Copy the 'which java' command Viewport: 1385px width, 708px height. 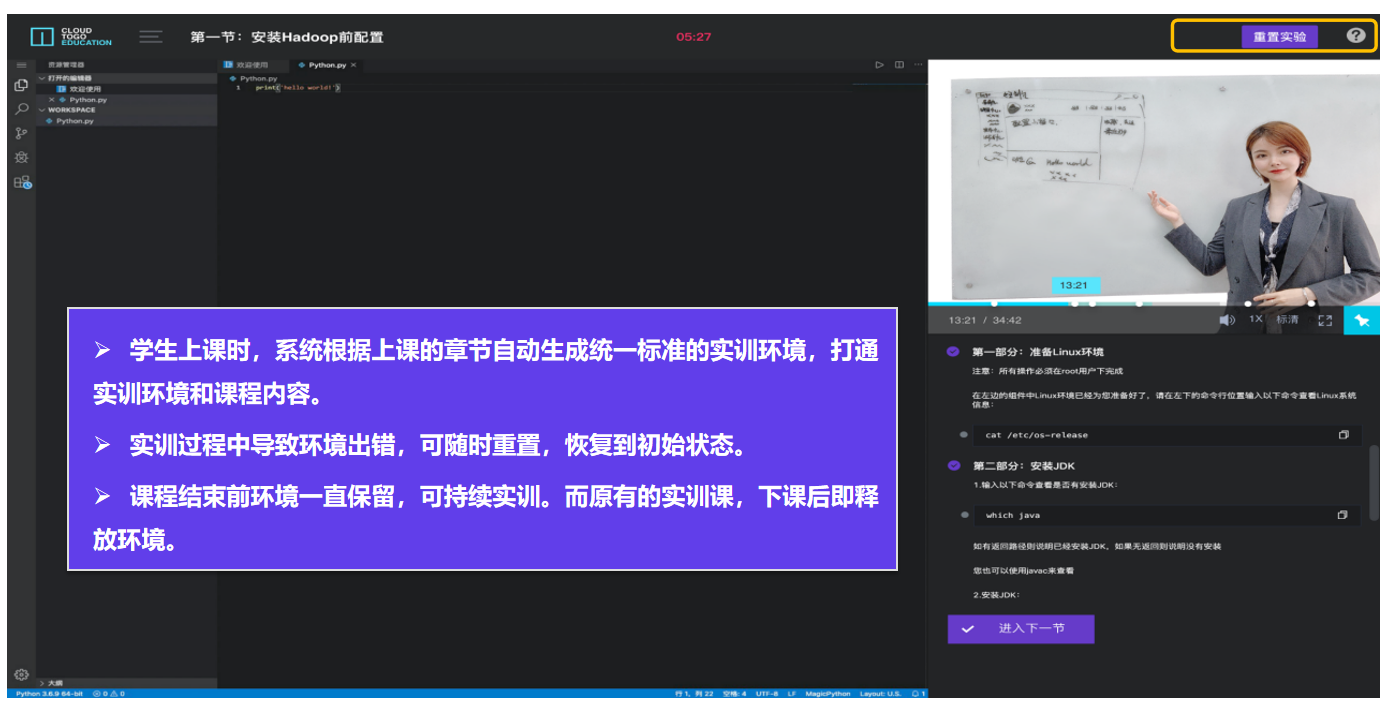point(1342,515)
